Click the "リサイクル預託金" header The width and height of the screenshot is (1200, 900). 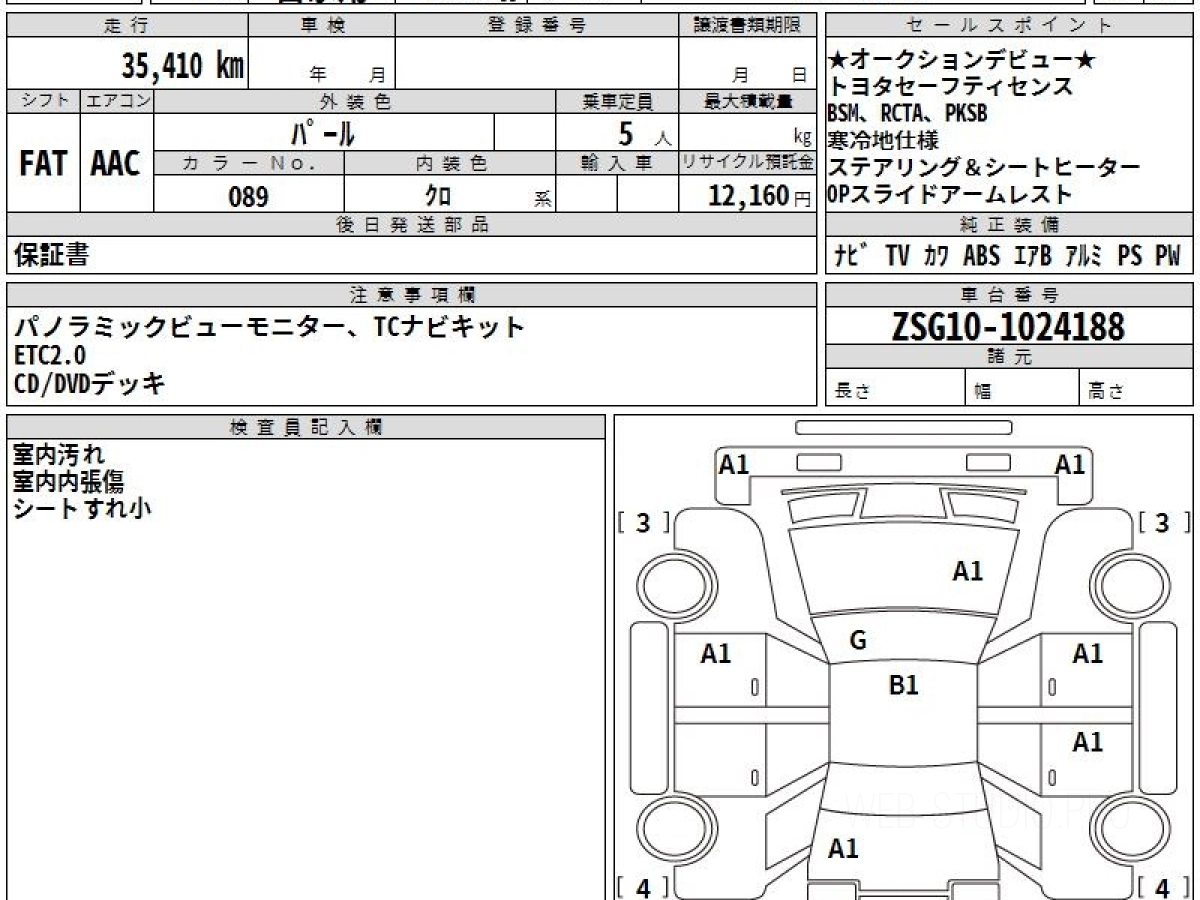coord(748,163)
